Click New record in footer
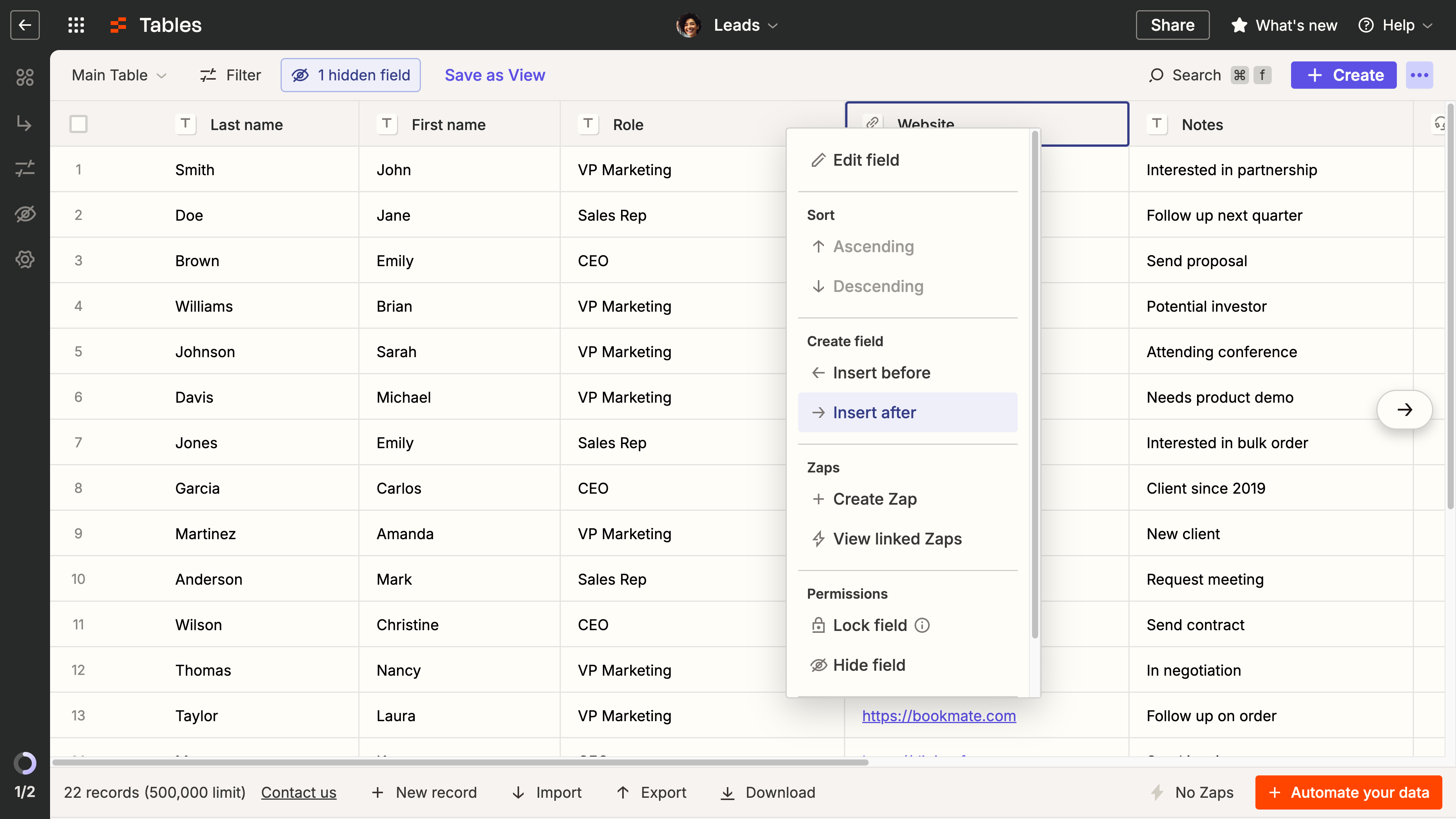1456x819 pixels. tap(424, 792)
